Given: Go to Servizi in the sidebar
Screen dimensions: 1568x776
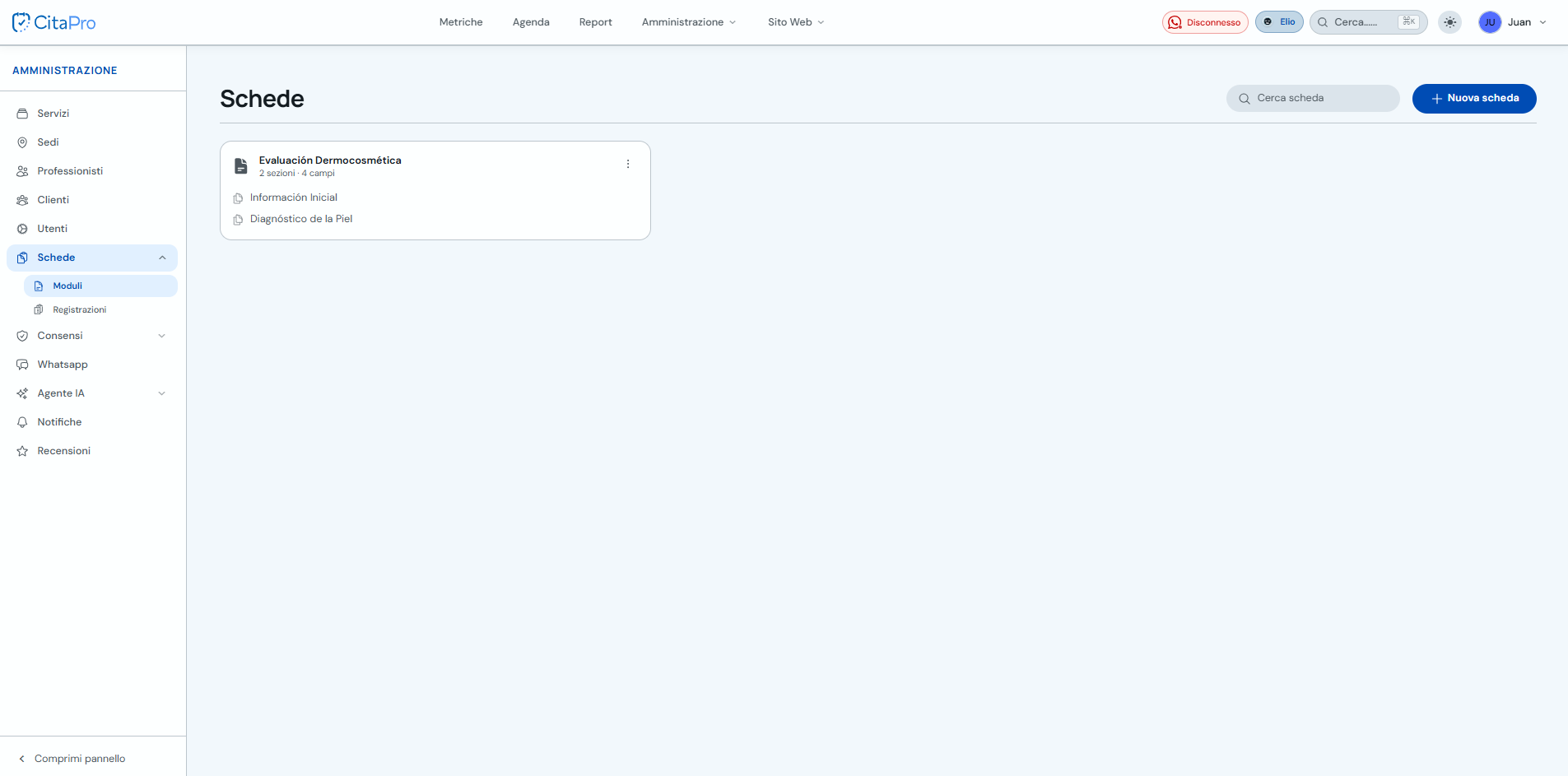Looking at the screenshot, I should point(92,114).
